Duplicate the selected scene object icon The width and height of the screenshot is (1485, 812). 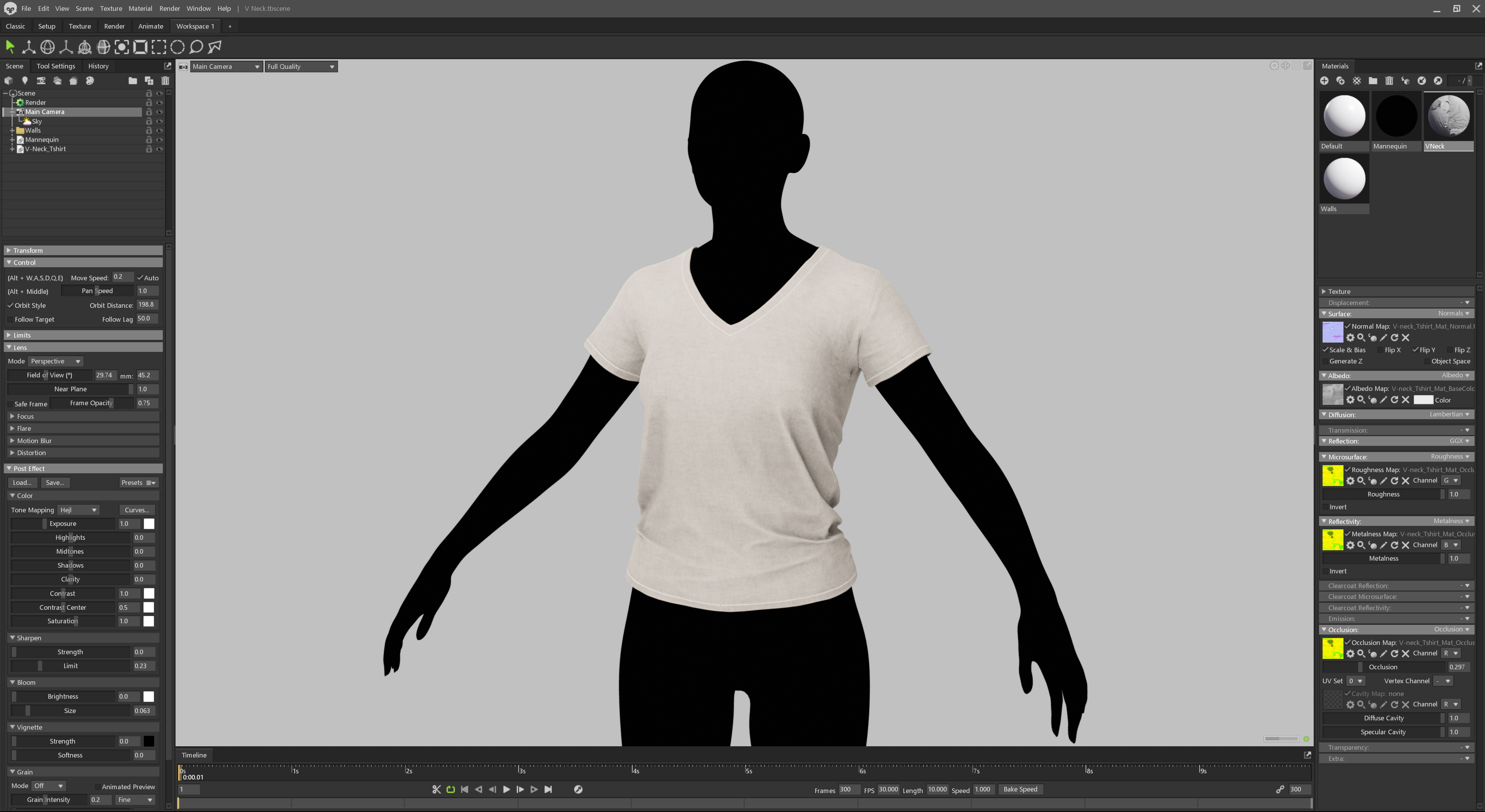(149, 81)
